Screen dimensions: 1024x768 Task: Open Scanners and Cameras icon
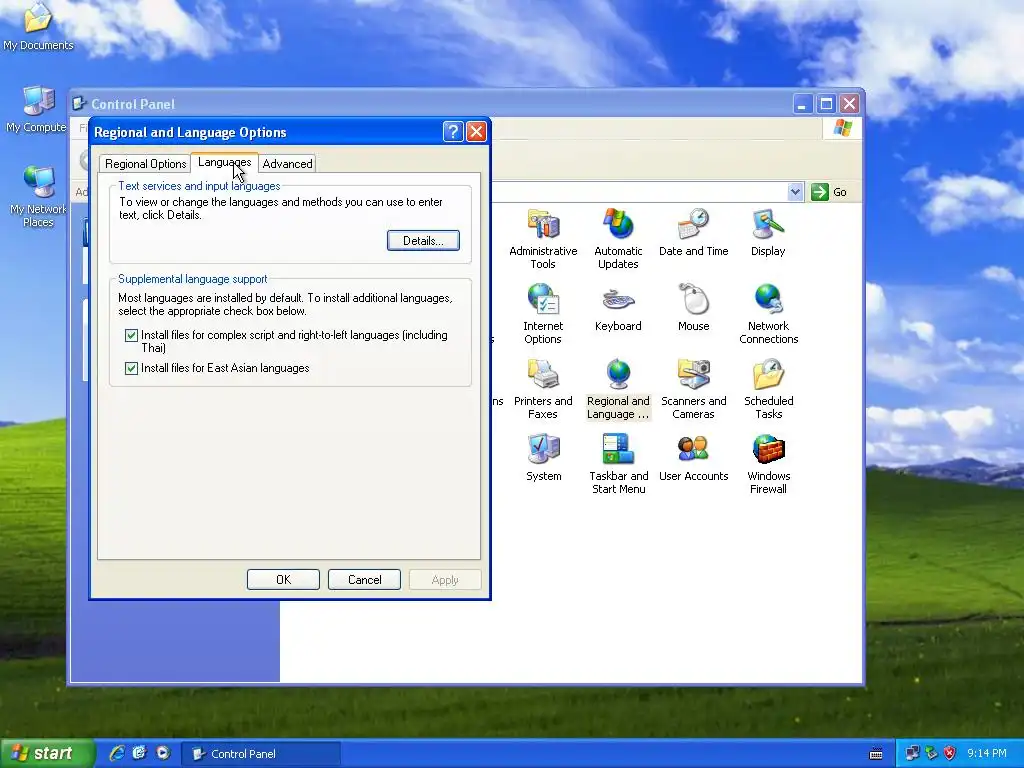click(693, 388)
